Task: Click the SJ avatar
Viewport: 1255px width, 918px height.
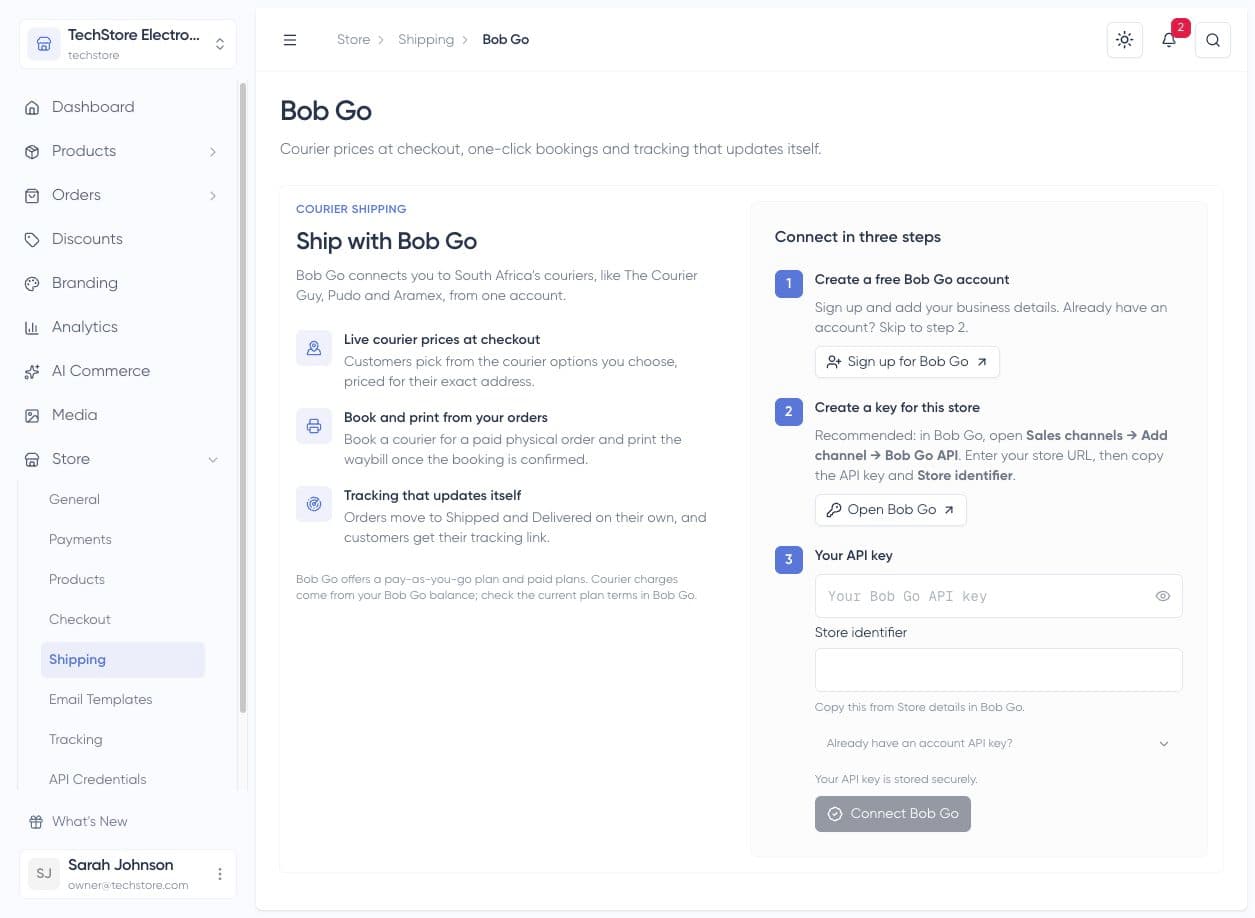Action: pos(44,874)
